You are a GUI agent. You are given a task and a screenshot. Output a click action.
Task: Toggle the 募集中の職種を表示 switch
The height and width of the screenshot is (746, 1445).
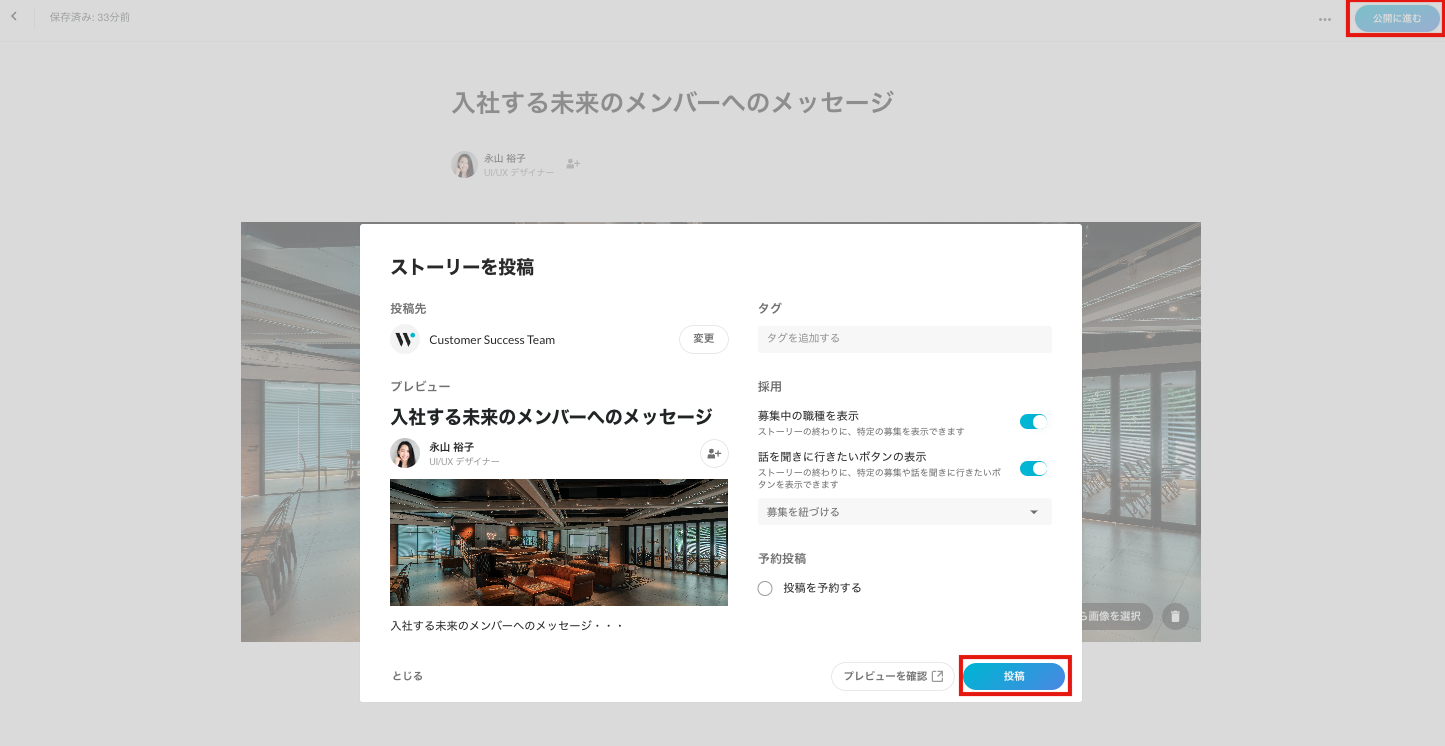click(x=1033, y=422)
